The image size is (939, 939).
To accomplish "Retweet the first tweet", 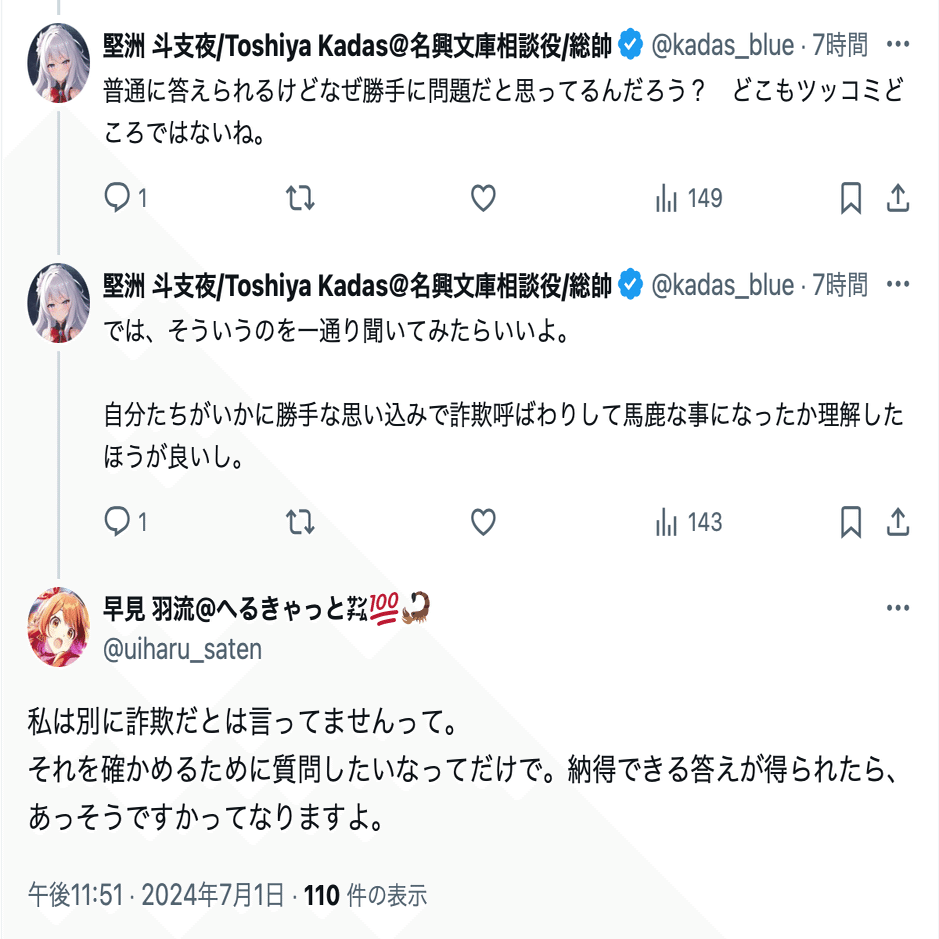I will click(300, 199).
